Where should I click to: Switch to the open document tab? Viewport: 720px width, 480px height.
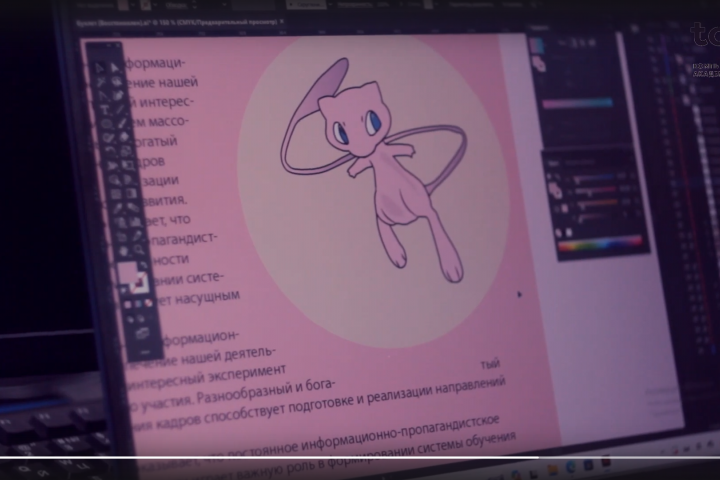point(179,22)
